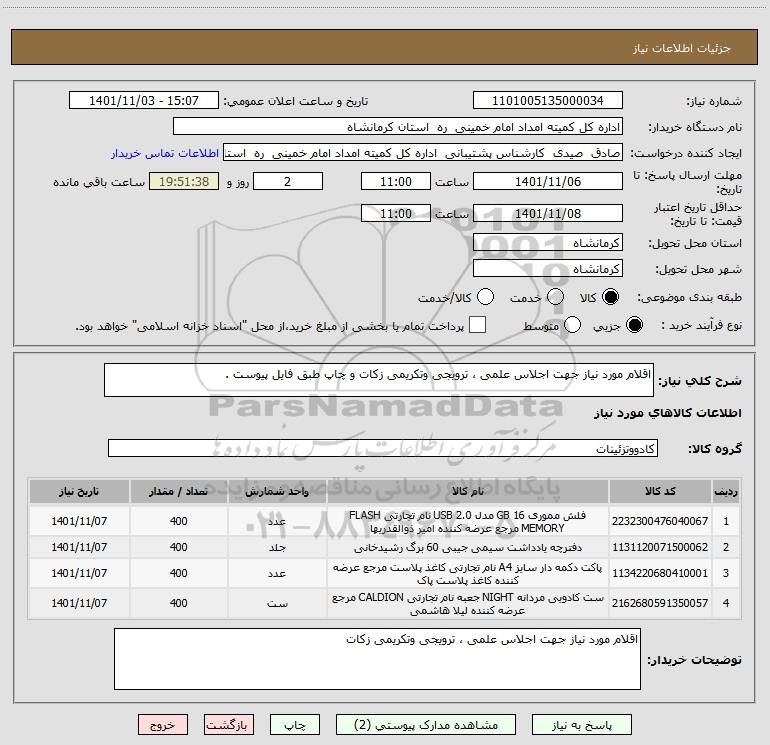The width and height of the screenshot is (770, 745).
Task: Click the 'تاریخ نیاز' column header
Action: (79, 491)
